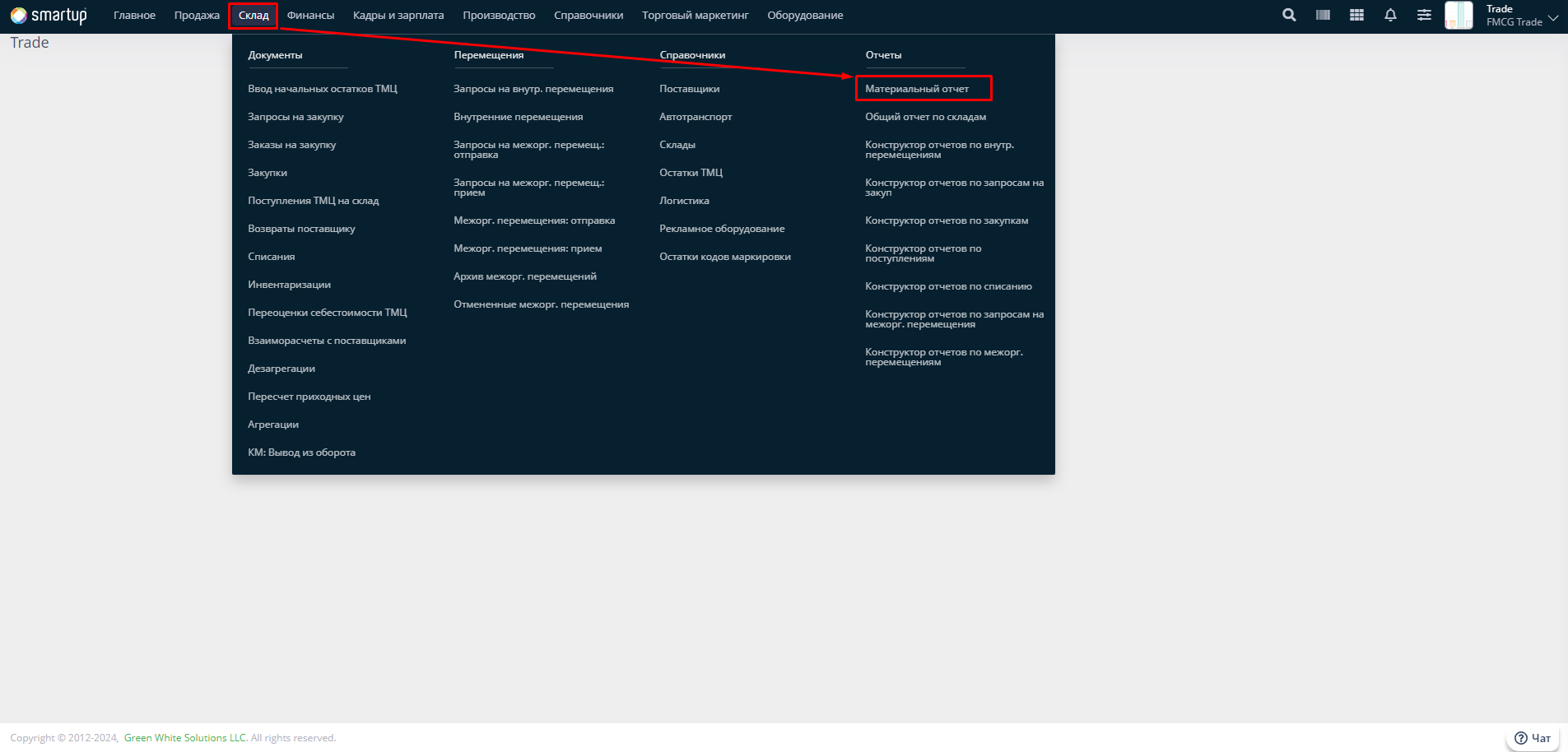This screenshot has height=752, width=1568.
Task: Open Кадры и зарплата menu
Action: pyautogui.click(x=398, y=16)
